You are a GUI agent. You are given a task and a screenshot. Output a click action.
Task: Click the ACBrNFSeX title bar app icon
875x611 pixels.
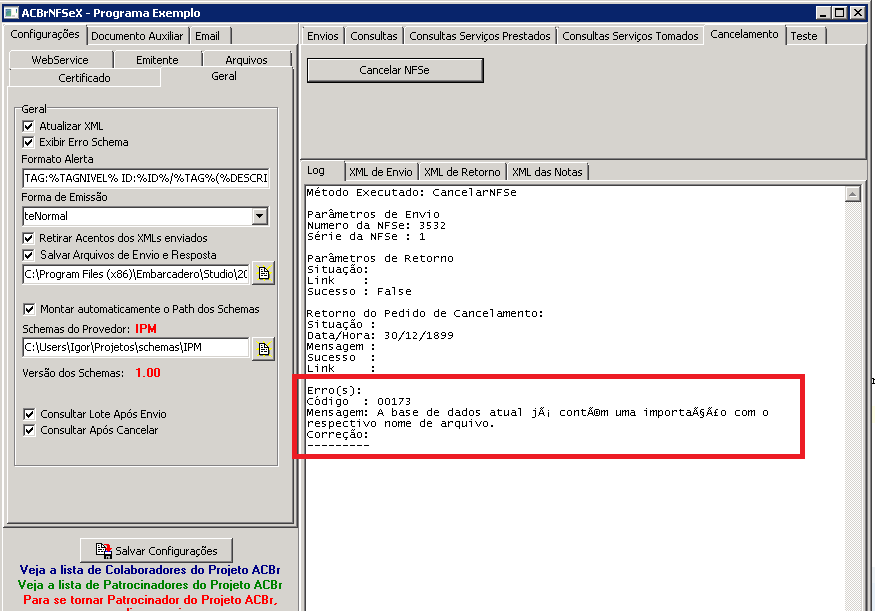tap(11, 12)
